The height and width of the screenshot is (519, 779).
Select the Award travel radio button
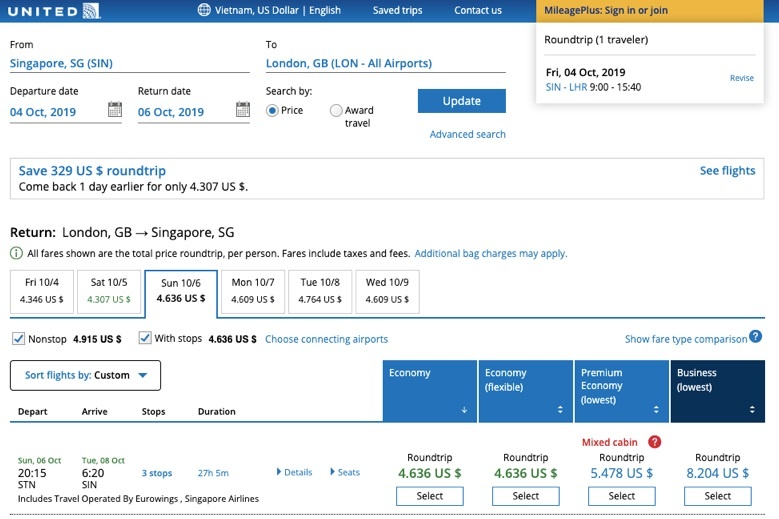(x=336, y=111)
